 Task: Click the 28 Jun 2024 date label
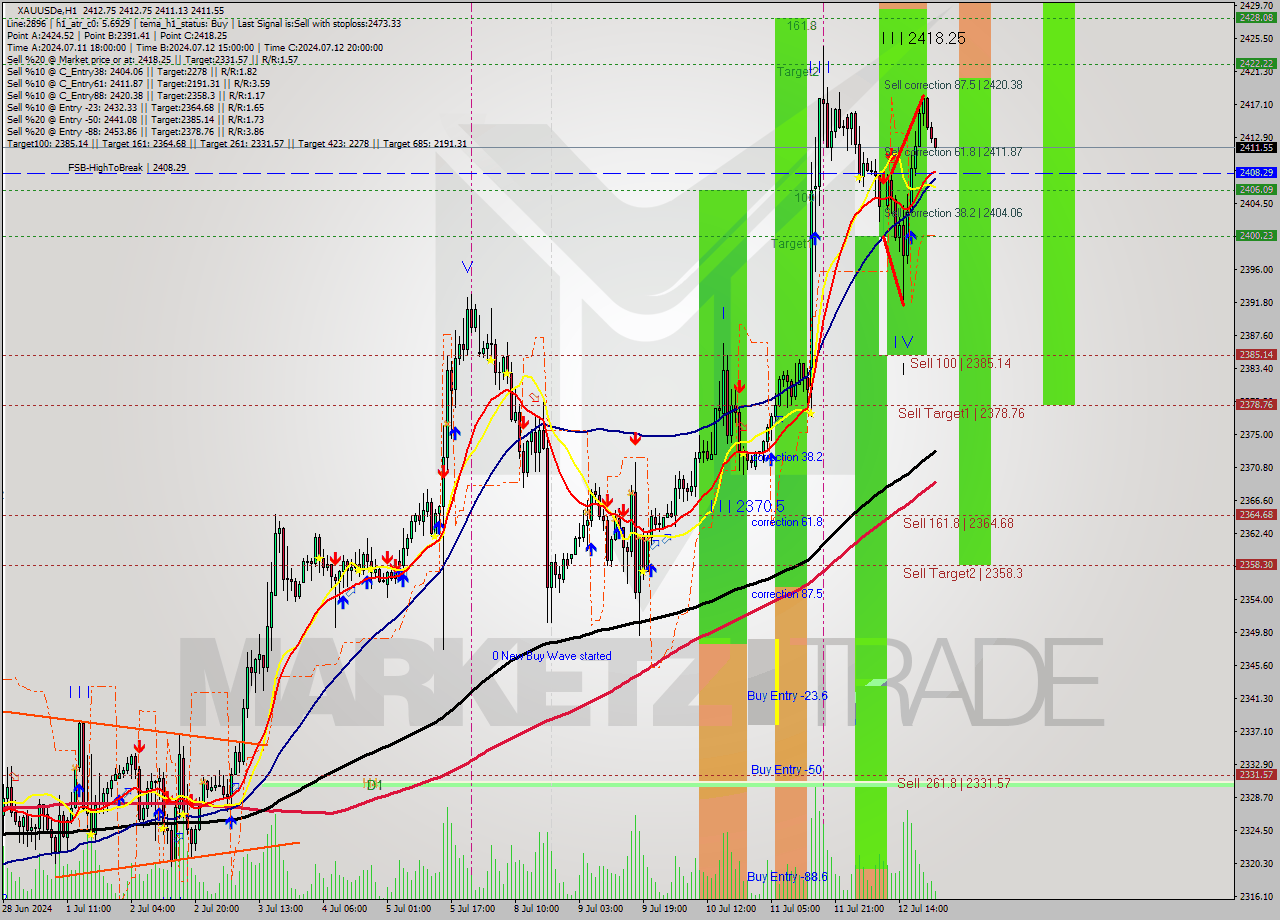click(x=25, y=909)
